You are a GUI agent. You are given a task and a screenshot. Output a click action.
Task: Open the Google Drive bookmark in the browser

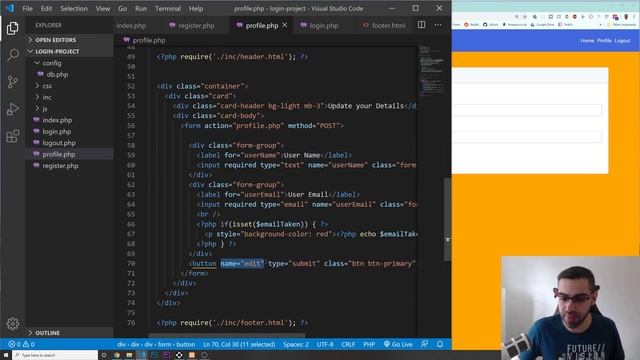click(542, 24)
